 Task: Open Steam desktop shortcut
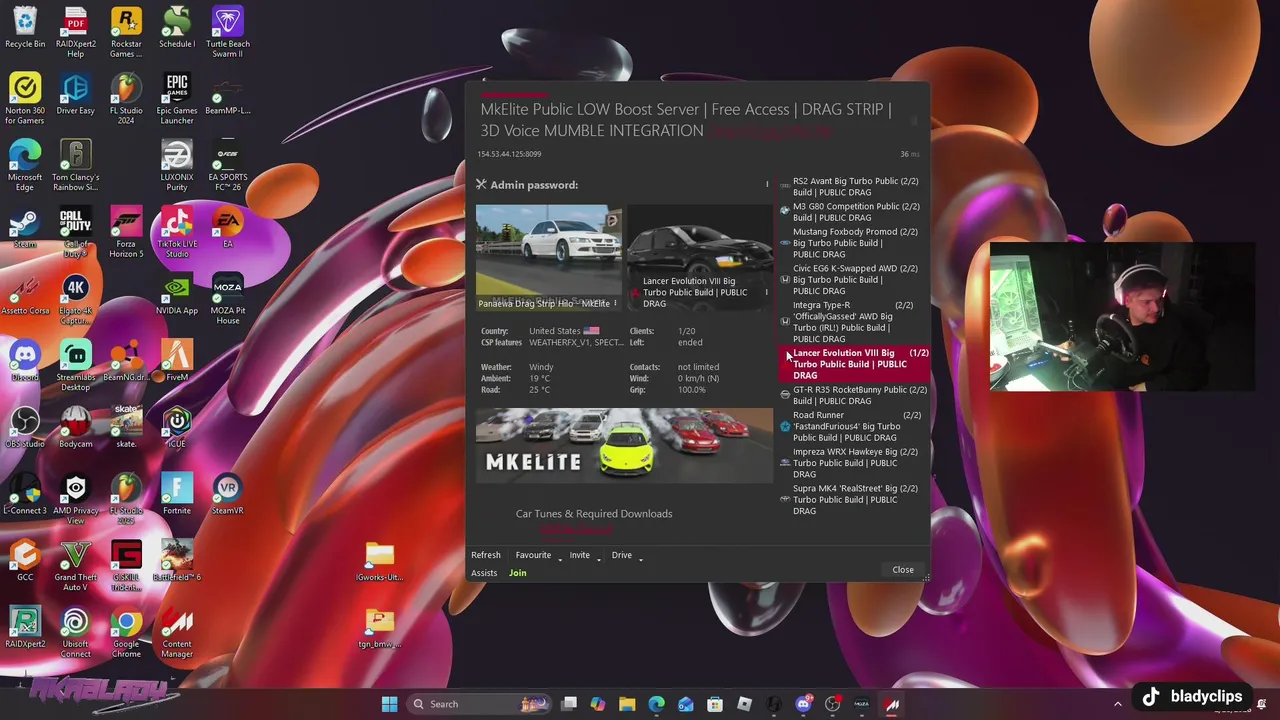(25, 228)
